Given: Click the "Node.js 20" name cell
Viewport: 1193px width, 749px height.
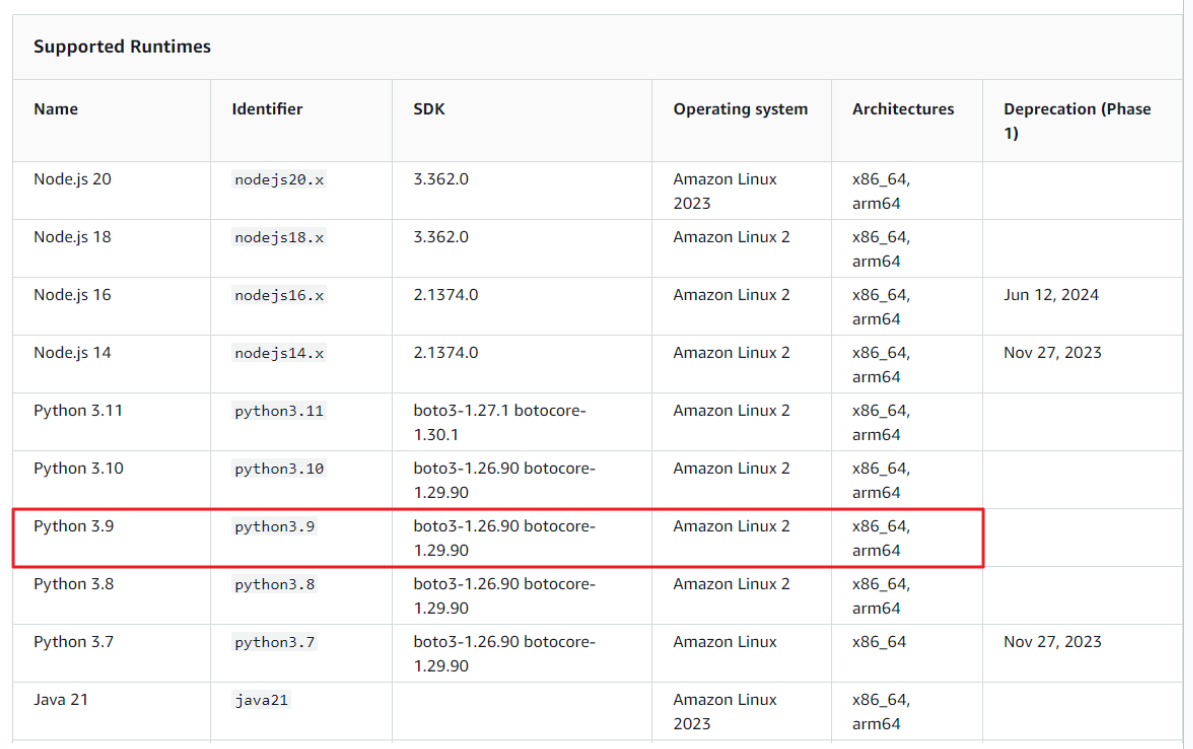Looking at the screenshot, I should pyautogui.click(x=72, y=179).
